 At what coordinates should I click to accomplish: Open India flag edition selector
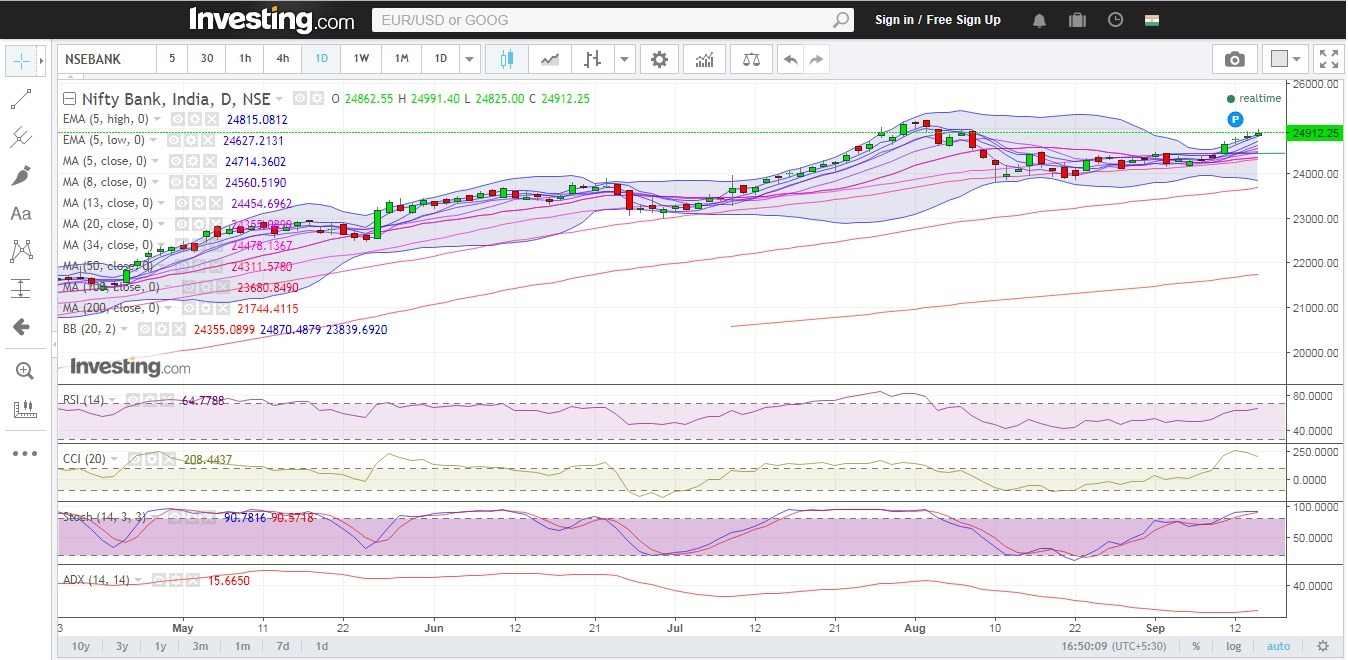(x=1152, y=20)
